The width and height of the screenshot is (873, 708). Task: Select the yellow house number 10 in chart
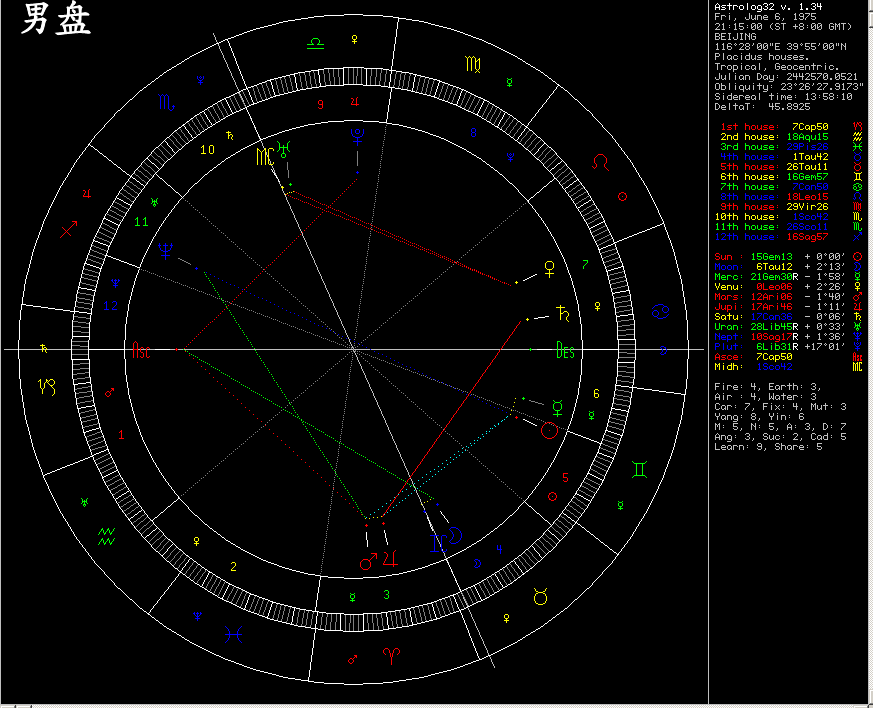(207, 150)
